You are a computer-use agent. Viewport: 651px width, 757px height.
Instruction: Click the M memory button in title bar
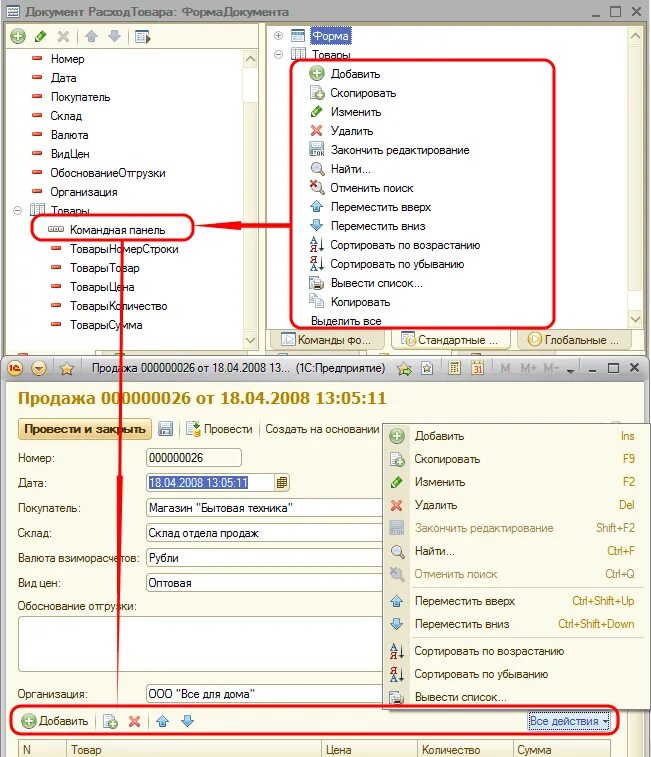pyautogui.click(x=505, y=368)
